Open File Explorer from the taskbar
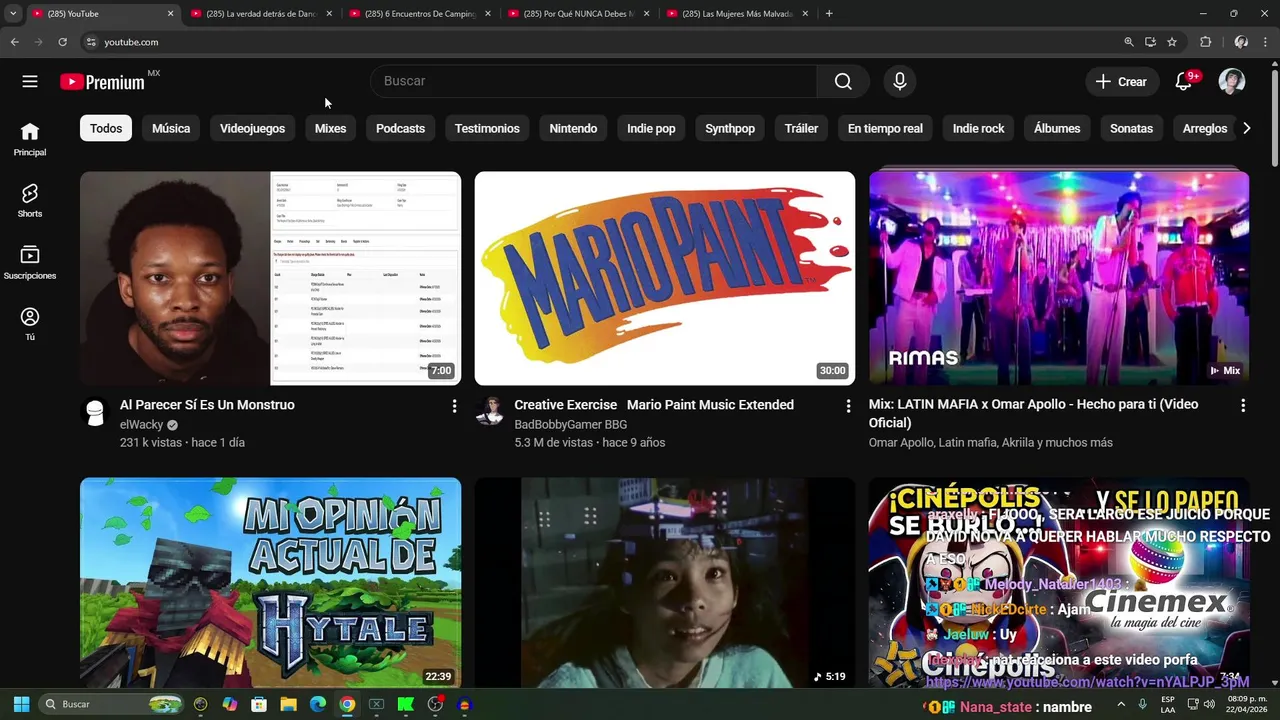Screen dimensions: 1280x720 pyautogui.click(x=288, y=704)
